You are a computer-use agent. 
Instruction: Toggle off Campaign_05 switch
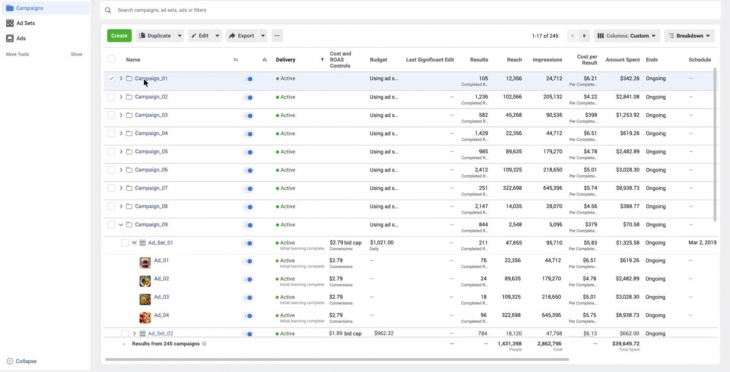(248, 152)
